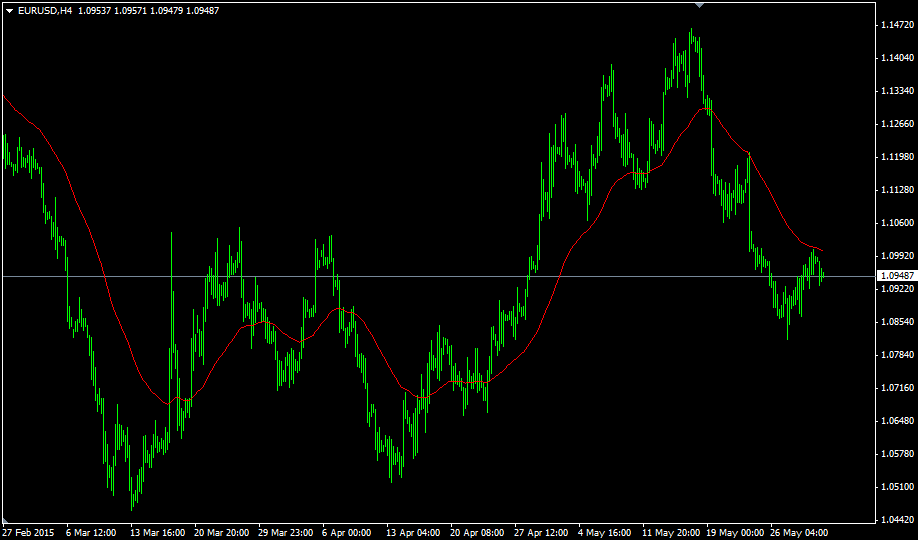Image resolution: width=918 pixels, height=540 pixels.
Task: Click the 1.04420 price axis label
Action: pyautogui.click(x=898, y=520)
